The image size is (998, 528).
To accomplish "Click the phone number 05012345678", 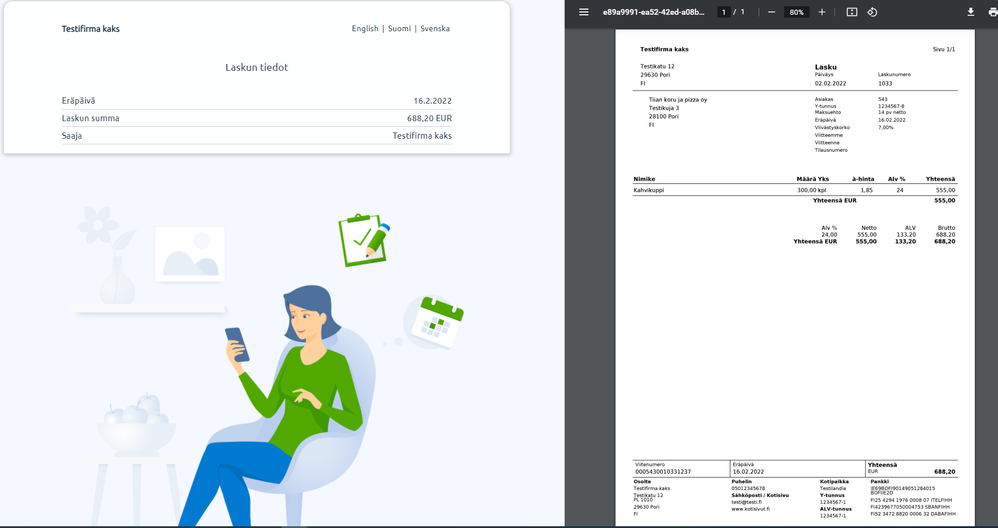I will coord(748,489).
